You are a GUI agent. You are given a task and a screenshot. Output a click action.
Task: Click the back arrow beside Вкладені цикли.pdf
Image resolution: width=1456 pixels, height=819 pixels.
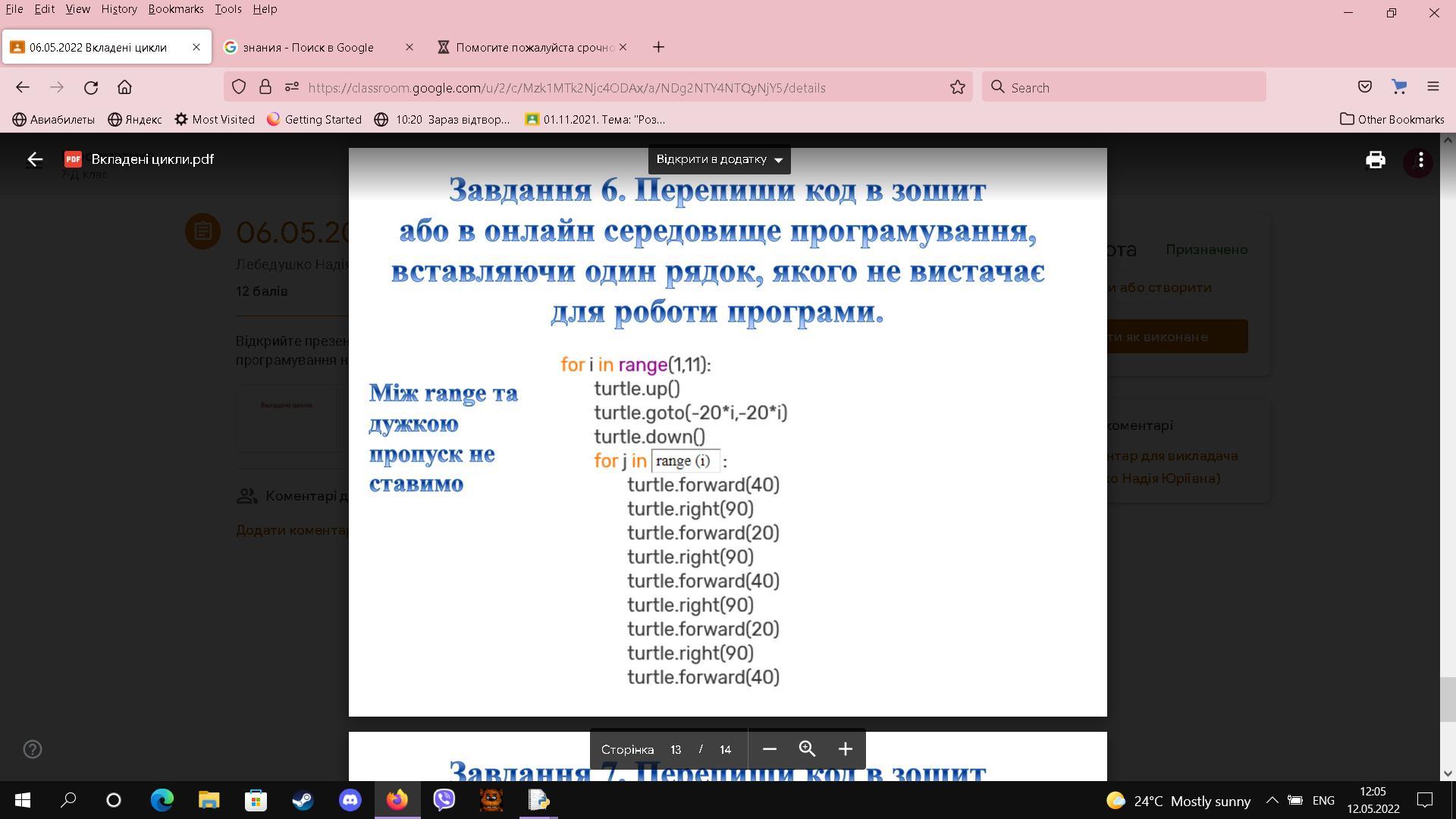click(35, 159)
